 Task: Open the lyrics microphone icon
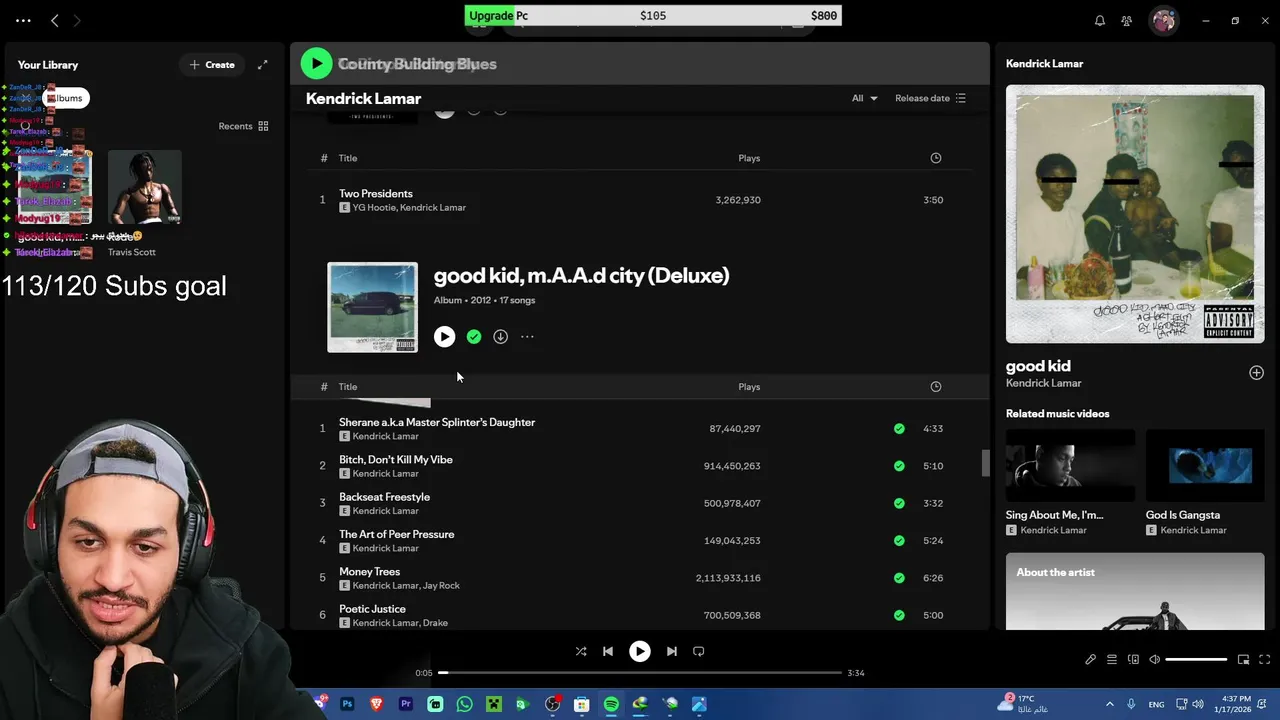[x=1090, y=660]
